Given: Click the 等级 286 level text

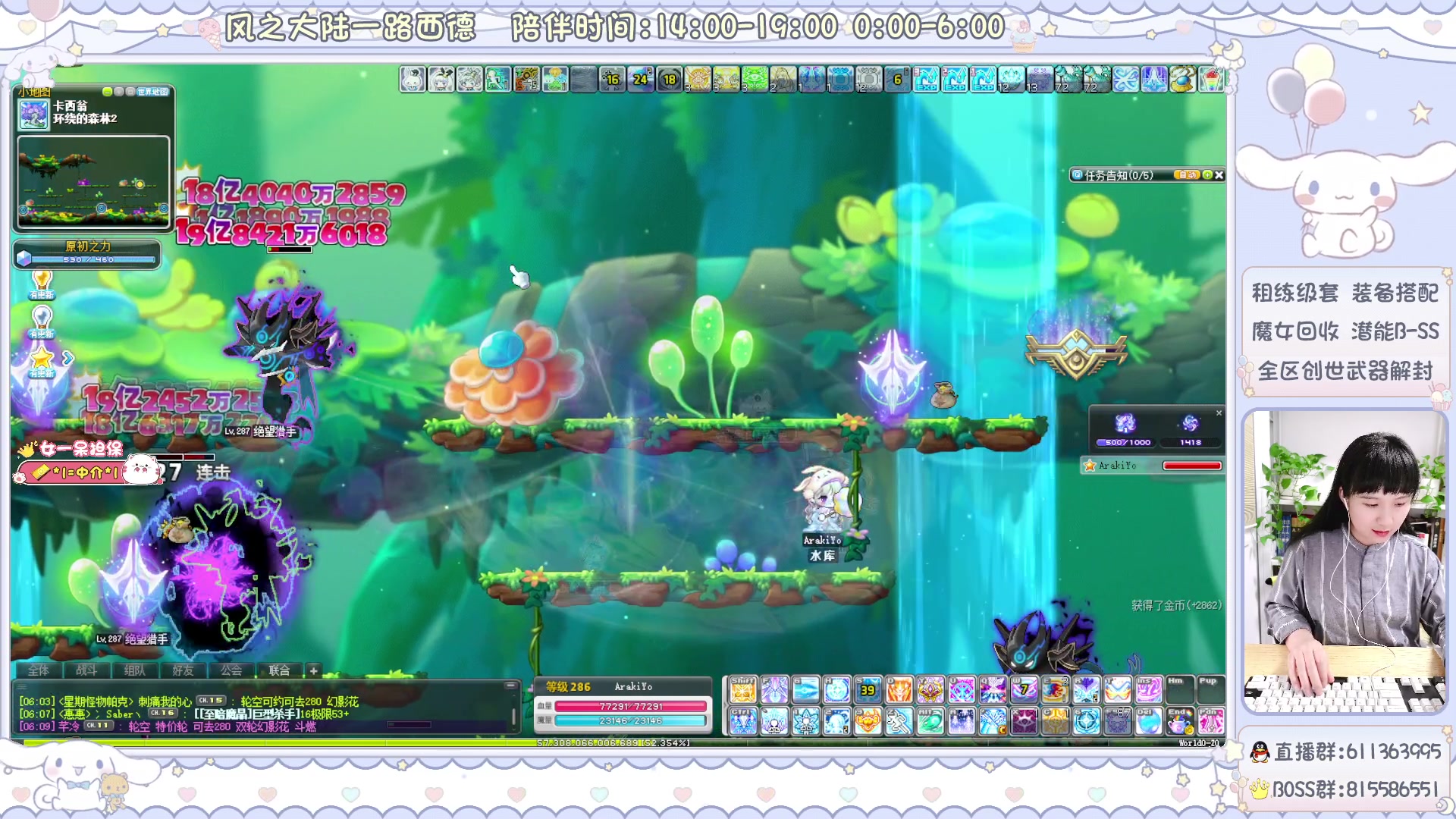Looking at the screenshot, I should point(568,686).
